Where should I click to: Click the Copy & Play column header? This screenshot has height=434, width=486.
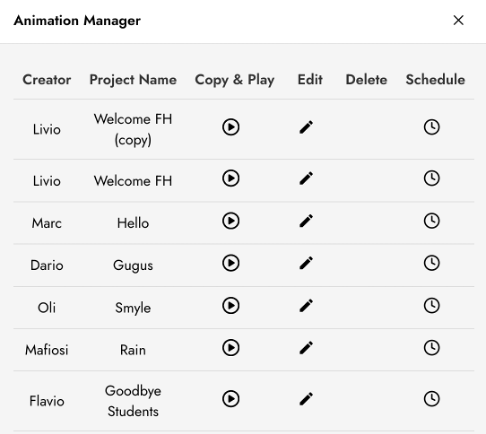(x=235, y=80)
